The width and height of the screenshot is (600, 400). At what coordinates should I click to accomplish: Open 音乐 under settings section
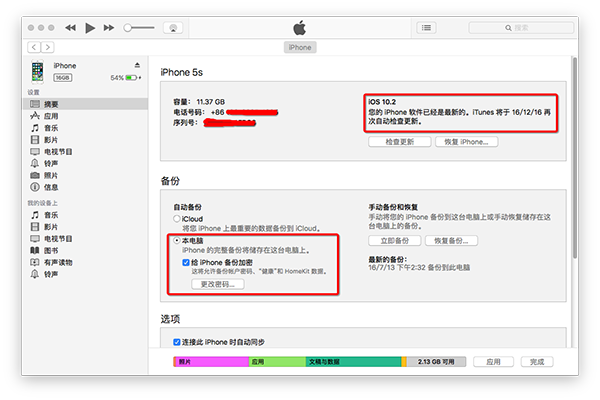(85, 128)
